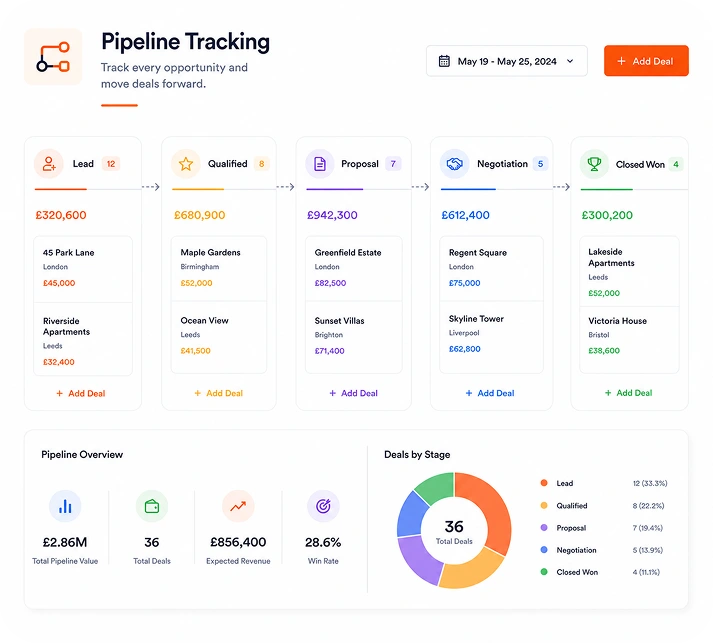Add Deal in the Negotiation column

[490, 393]
